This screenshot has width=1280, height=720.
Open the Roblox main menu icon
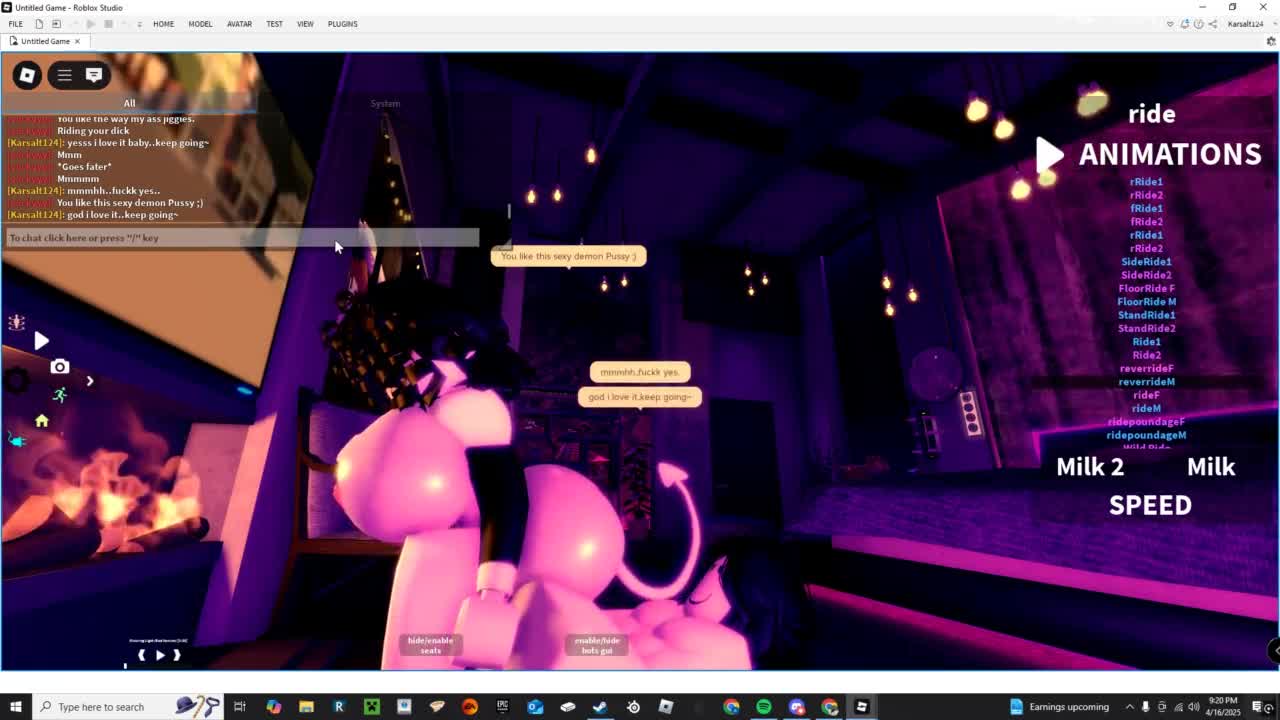tap(27, 75)
